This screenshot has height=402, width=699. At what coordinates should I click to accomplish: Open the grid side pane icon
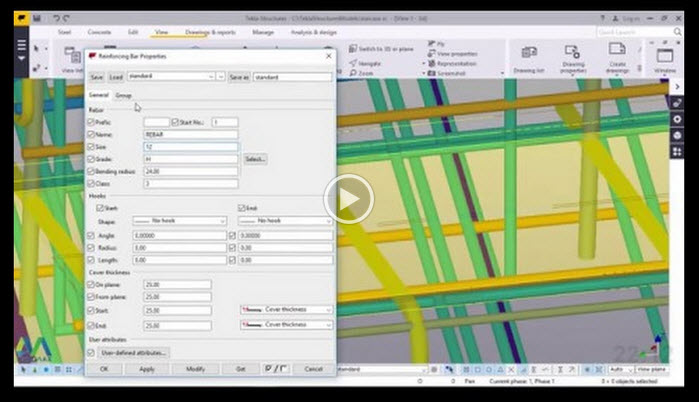(x=677, y=151)
